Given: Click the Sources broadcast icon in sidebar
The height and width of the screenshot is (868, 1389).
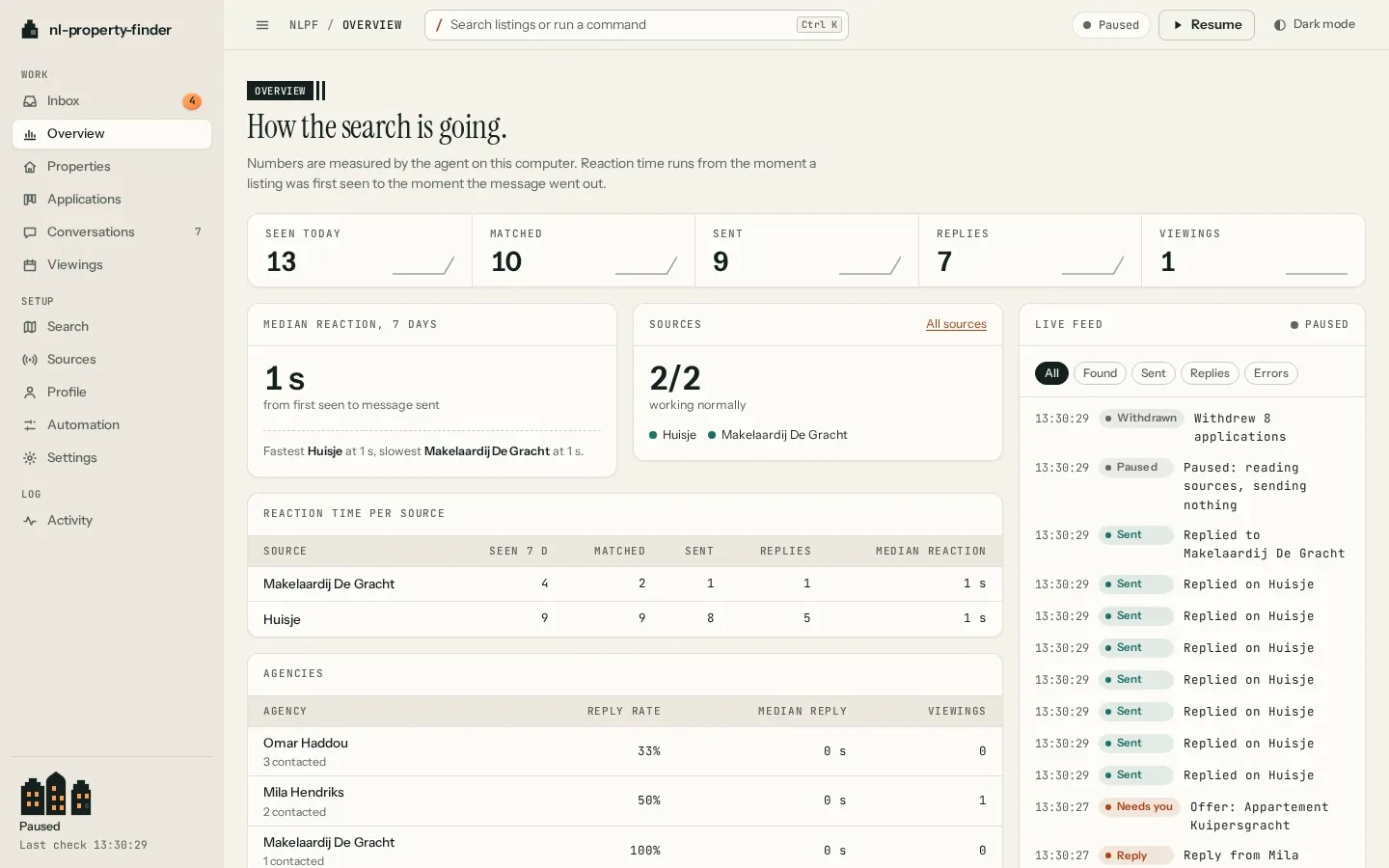Looking at the screenshot, I should point(30,360).
